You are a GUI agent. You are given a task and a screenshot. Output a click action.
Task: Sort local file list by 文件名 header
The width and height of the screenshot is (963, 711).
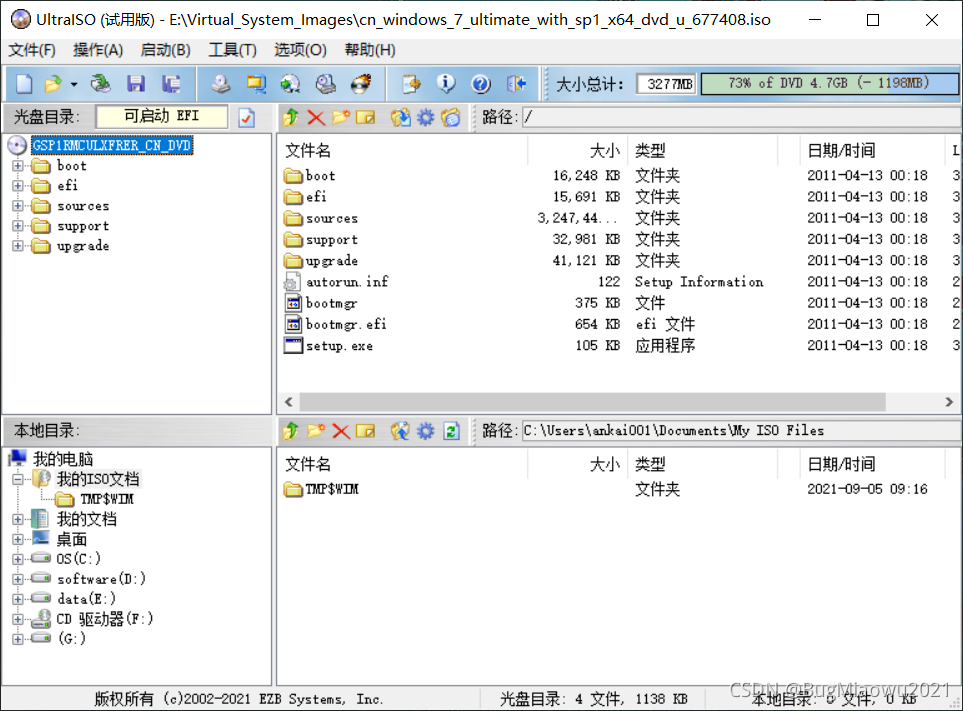308,464
